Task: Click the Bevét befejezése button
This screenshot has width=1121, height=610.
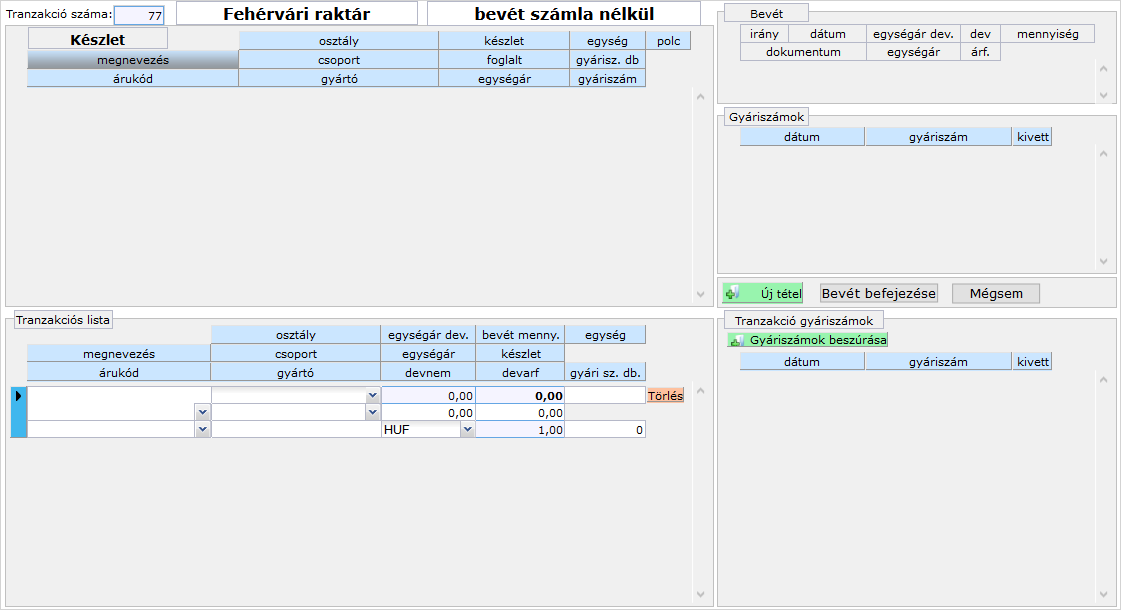Action: pos(879,293)
